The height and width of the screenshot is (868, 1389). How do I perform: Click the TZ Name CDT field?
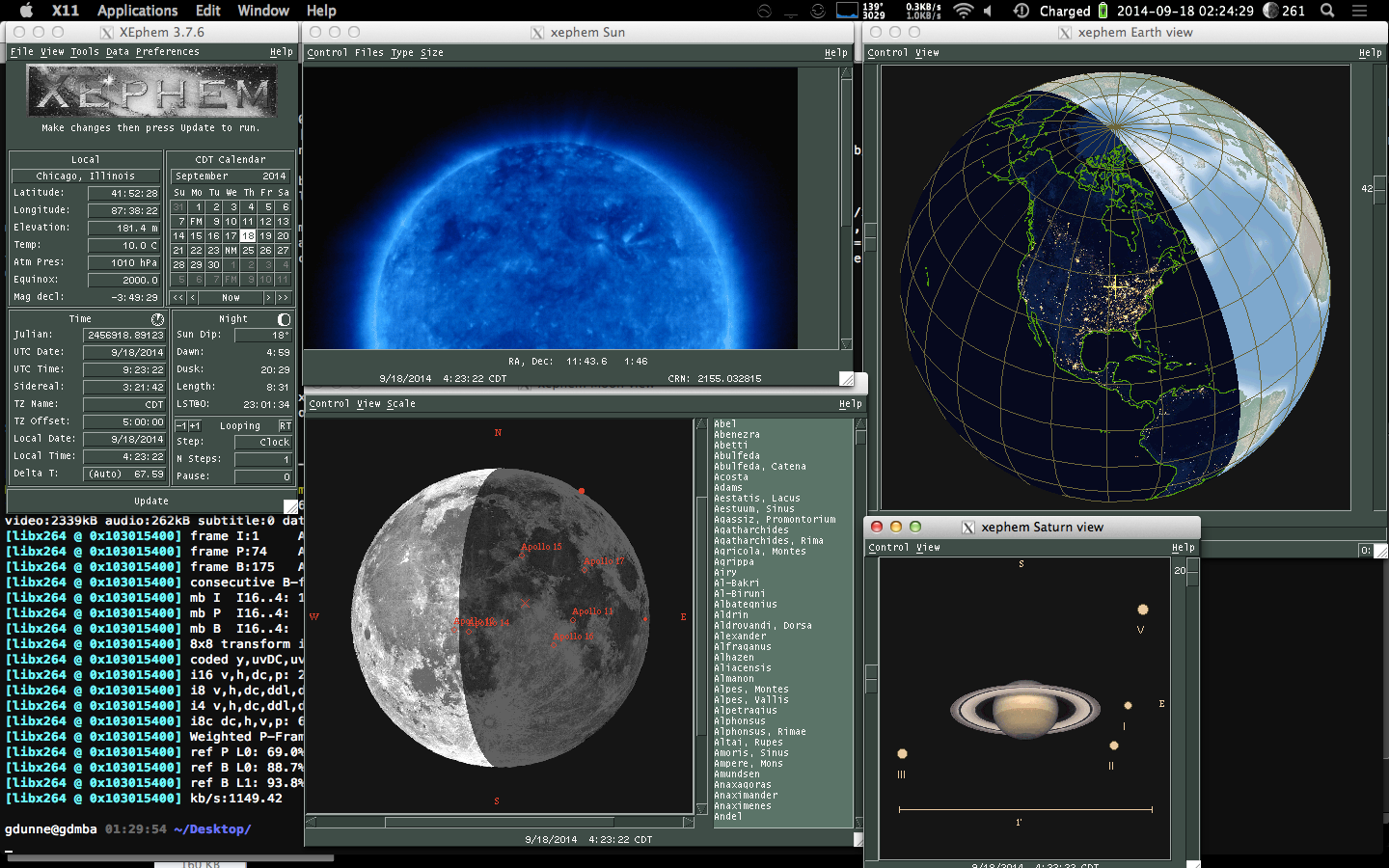click(124, 405)
